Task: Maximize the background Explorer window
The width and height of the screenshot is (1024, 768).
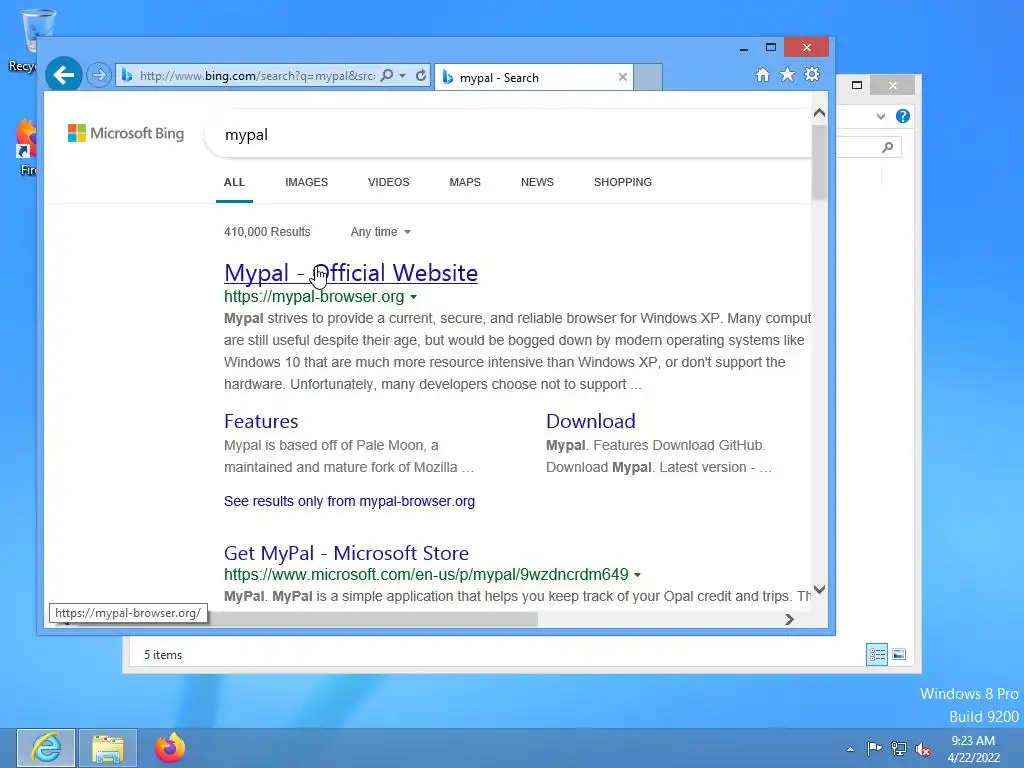Action: (x=857, y=85)
